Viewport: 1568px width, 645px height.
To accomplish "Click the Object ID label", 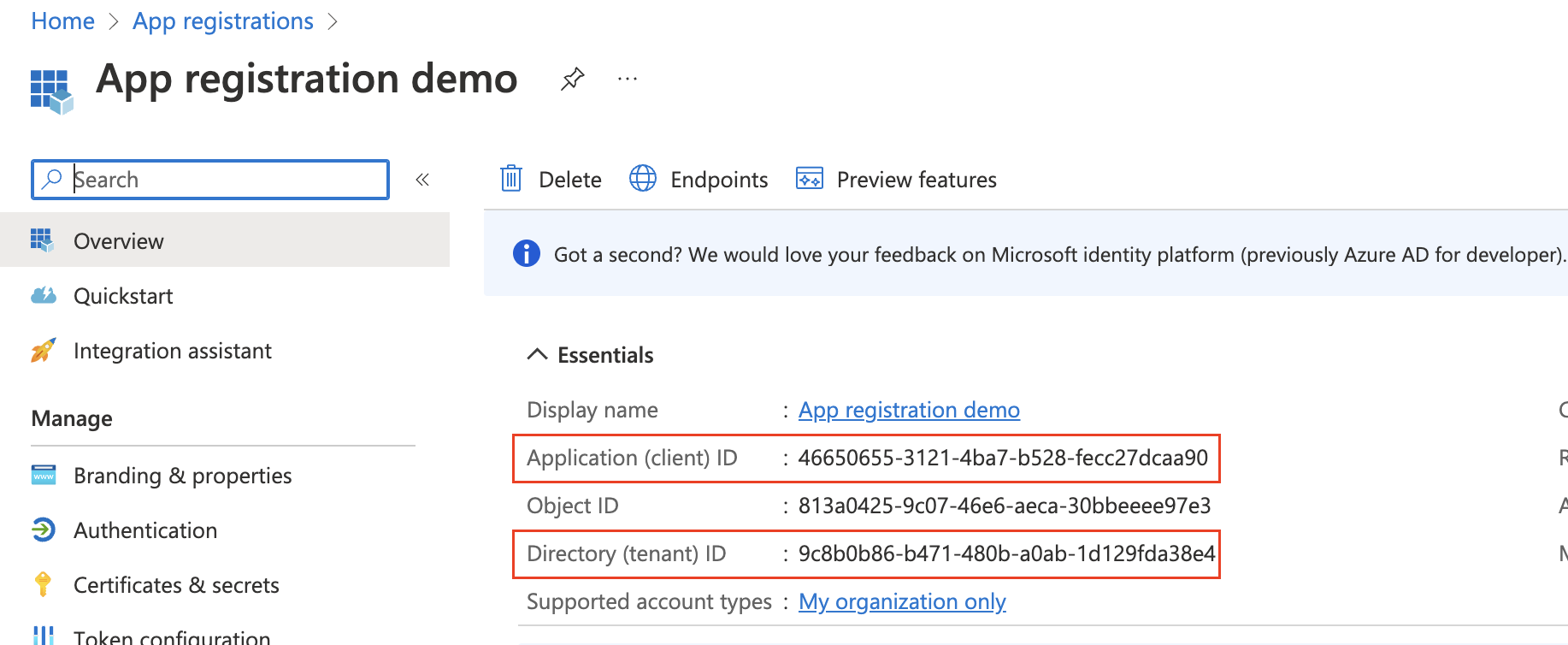I will pyautogui.click(x=573, y=506).
